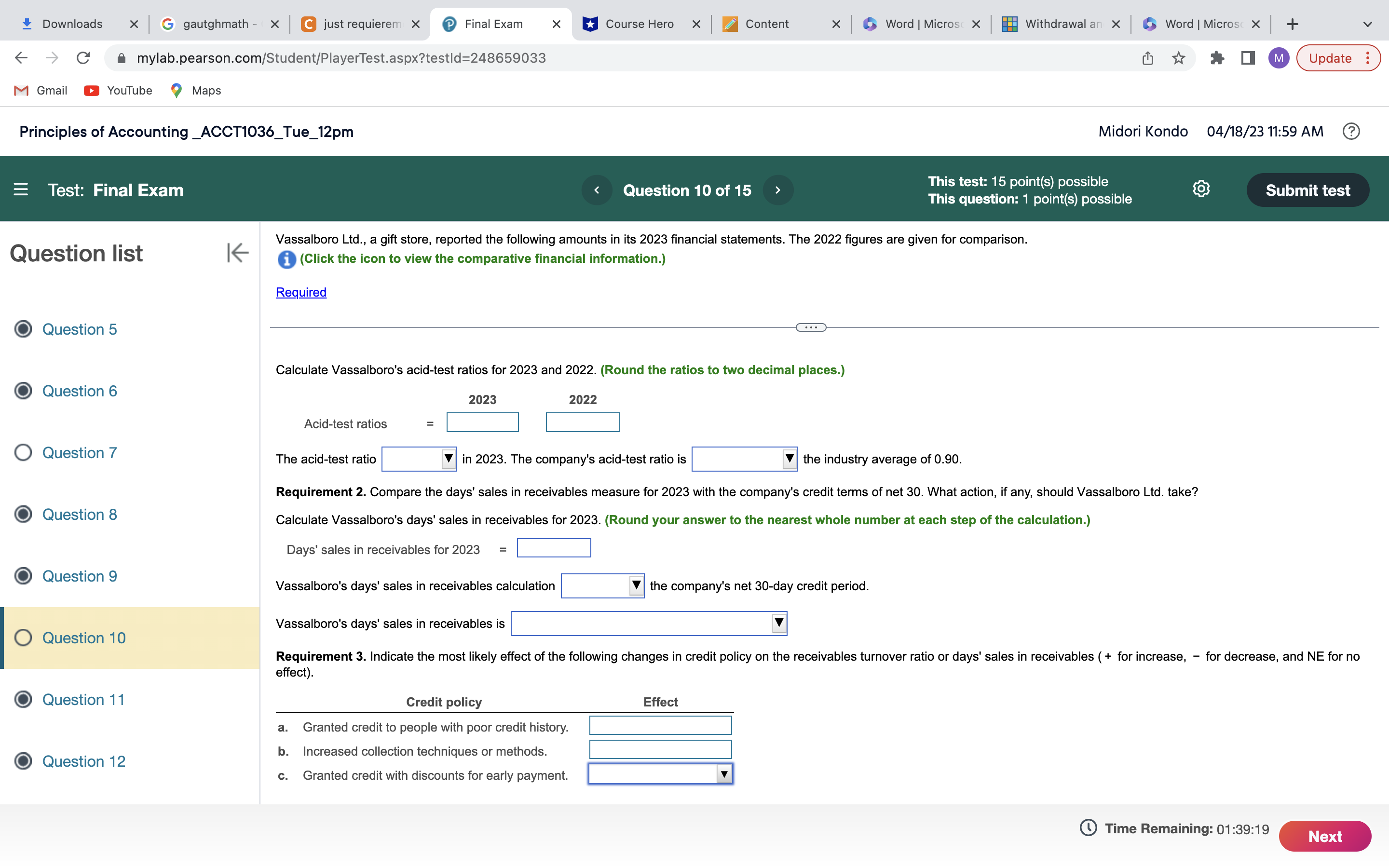Go to next question arrow in header
This screenshot has width=1389, height=868.
[x=778, y=190]
